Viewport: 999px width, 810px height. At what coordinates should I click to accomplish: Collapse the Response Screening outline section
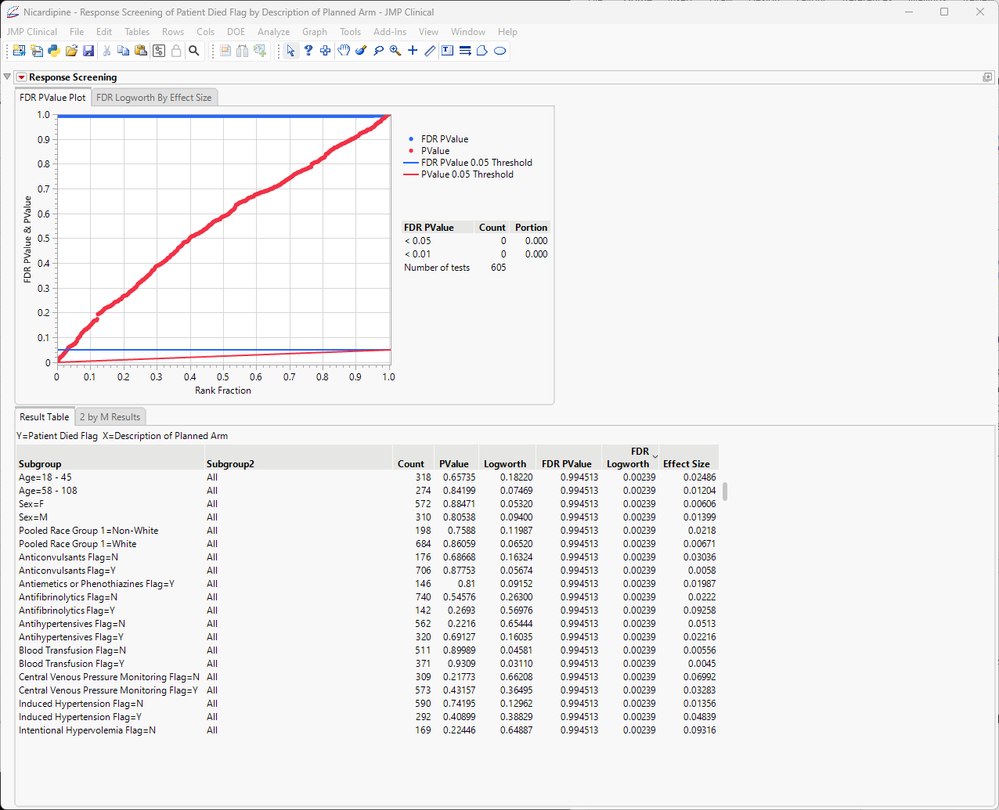click(x=8, y=77)
